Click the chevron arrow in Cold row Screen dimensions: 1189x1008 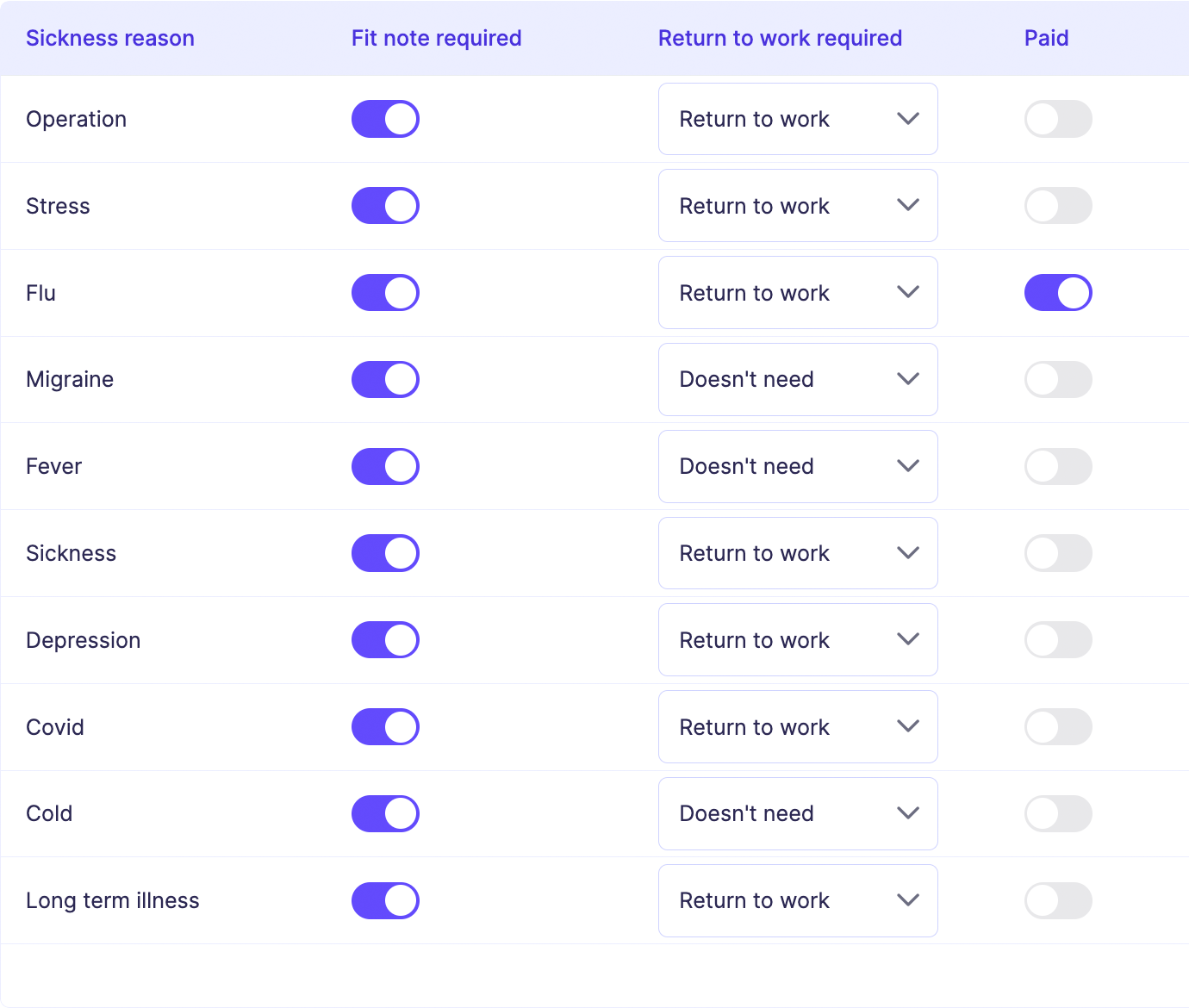click(908, 813)
